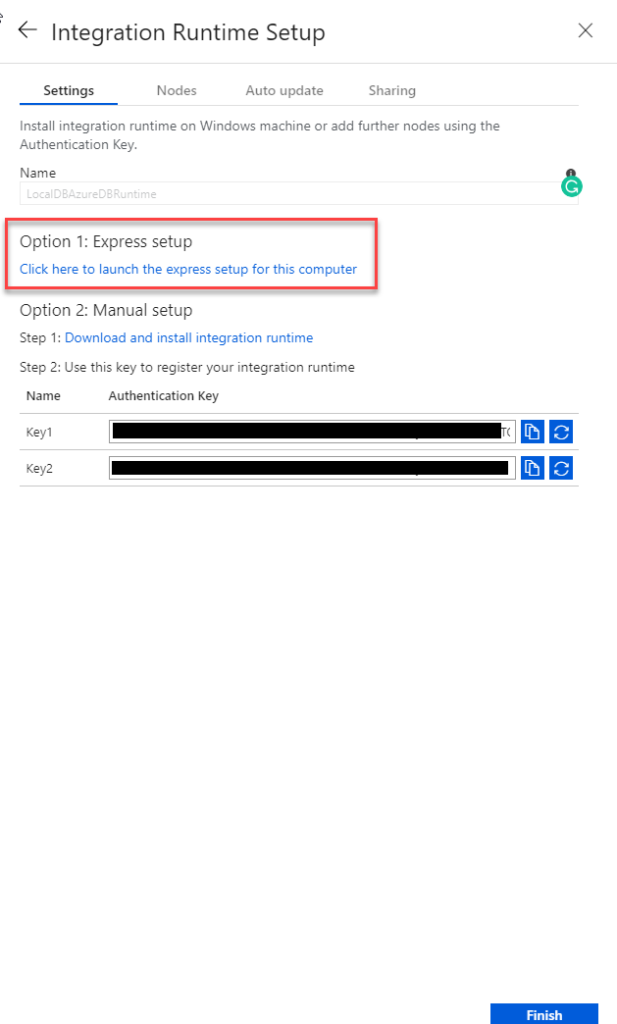This screenshot has height=1024, width=617.
Task: Close the Integration Runtime Setup panel
Action: (586, 30)
